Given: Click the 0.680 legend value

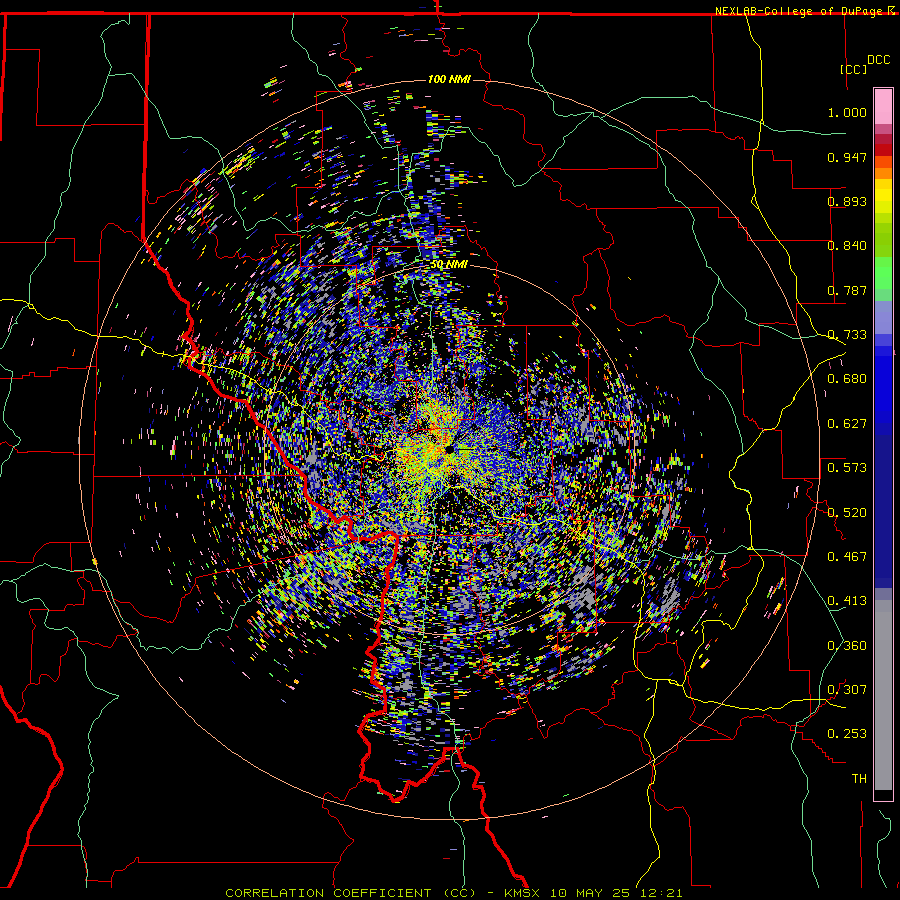Looking at the screenshot, I should (x=847, y=379).
